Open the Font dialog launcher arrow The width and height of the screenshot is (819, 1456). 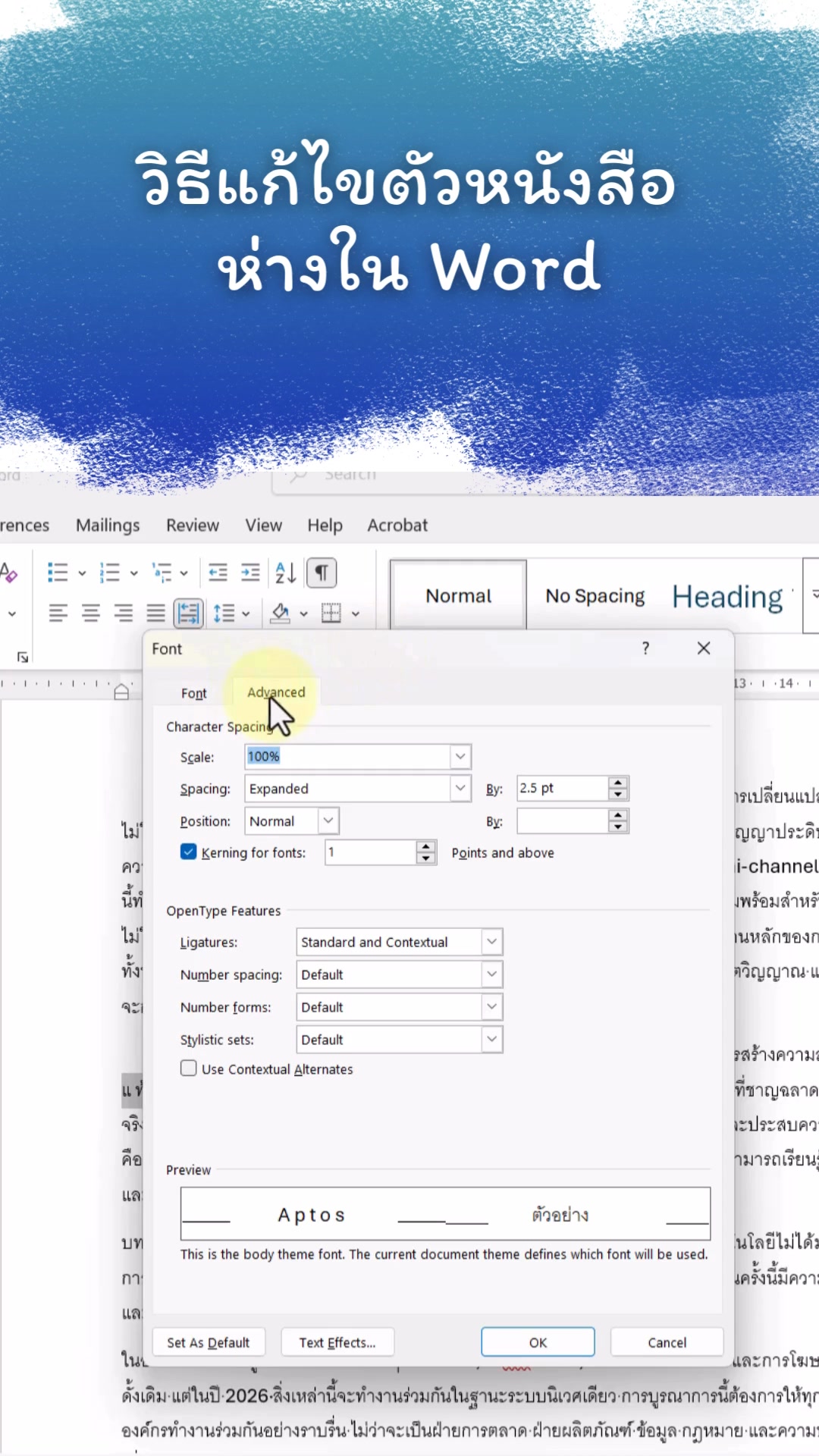tap(23, 657)
